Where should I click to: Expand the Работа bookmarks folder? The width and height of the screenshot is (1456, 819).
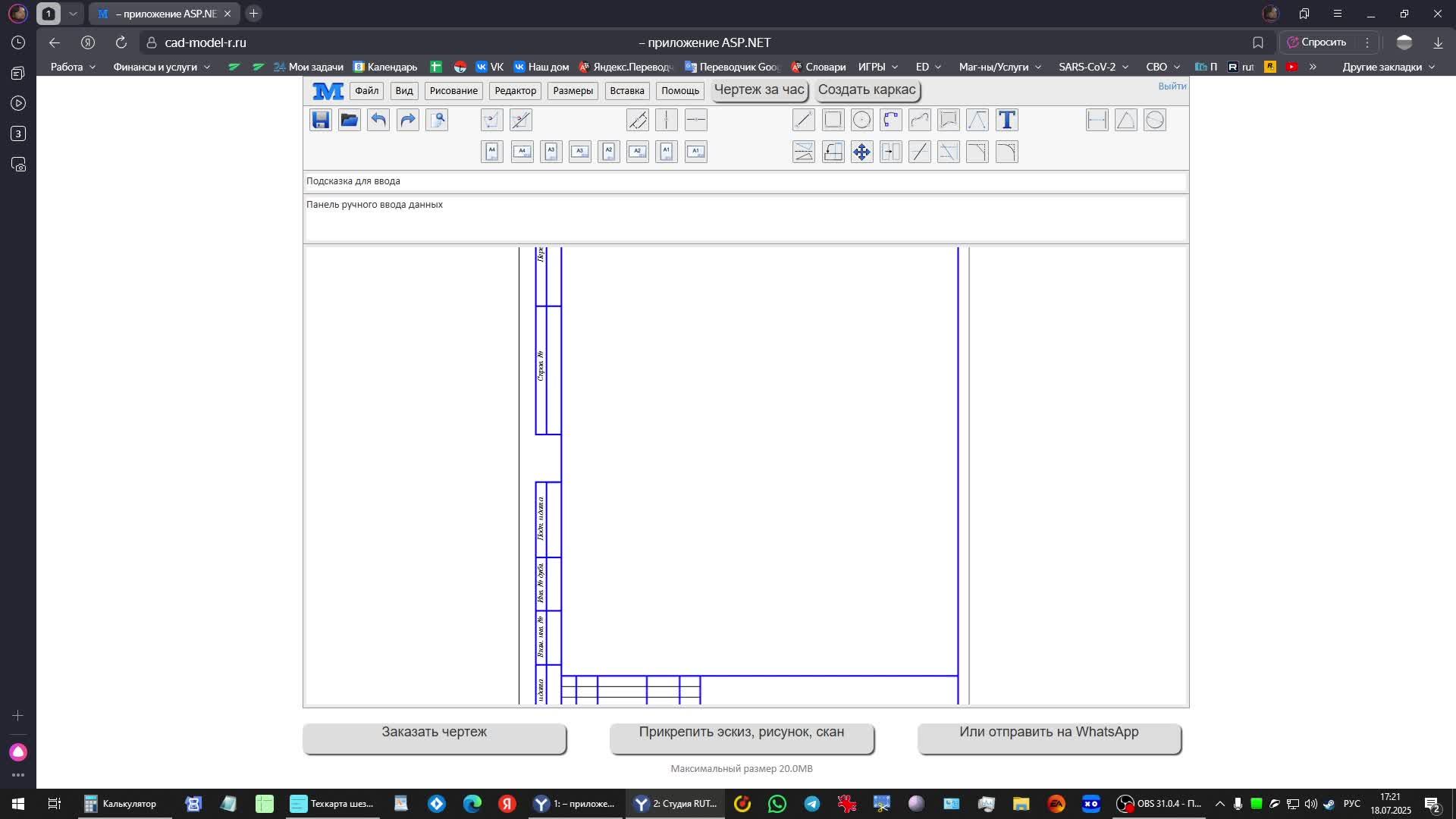pyautogui.click(x=73, y=67)
